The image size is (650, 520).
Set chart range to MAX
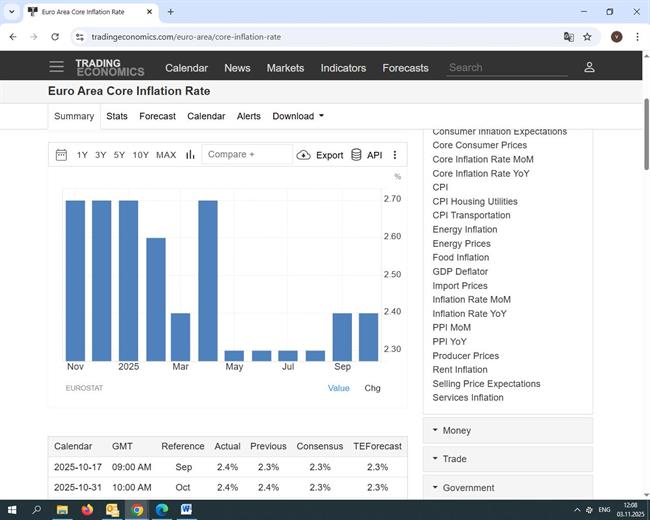pos(166,155)
